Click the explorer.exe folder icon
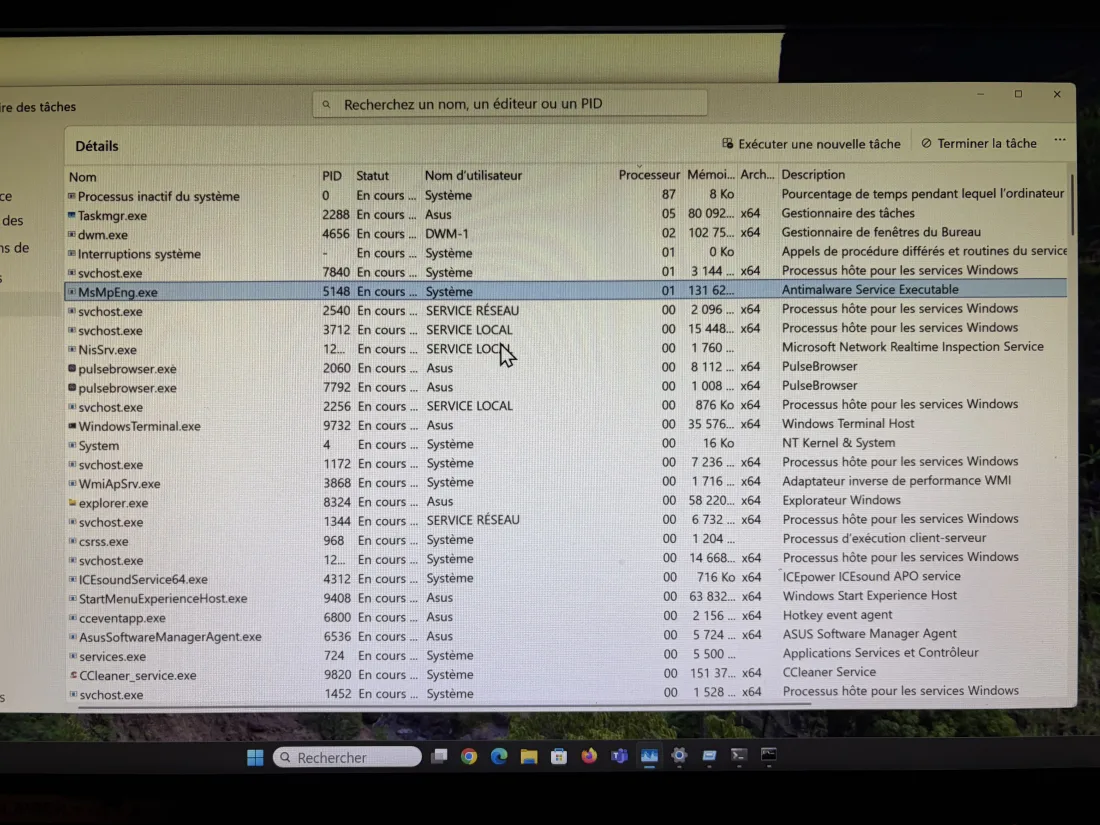 click(x=72, y=502)
